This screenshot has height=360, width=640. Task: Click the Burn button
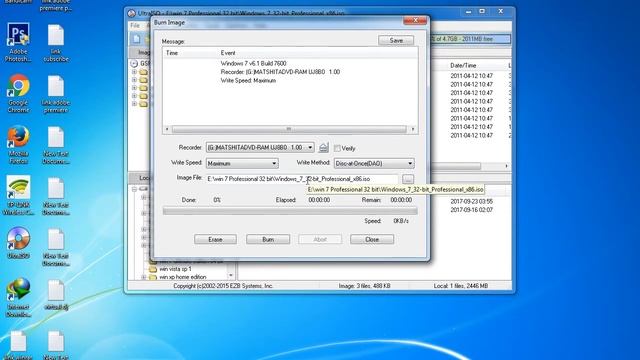point(268,239)
